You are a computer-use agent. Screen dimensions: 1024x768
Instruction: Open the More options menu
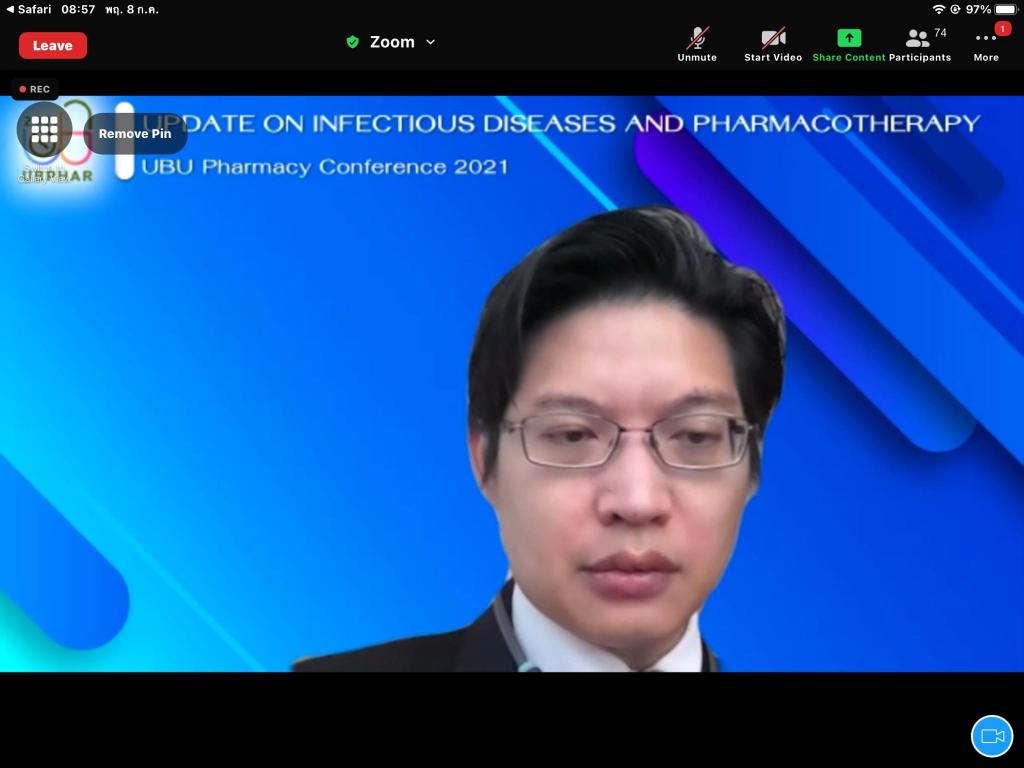(986, 44)
